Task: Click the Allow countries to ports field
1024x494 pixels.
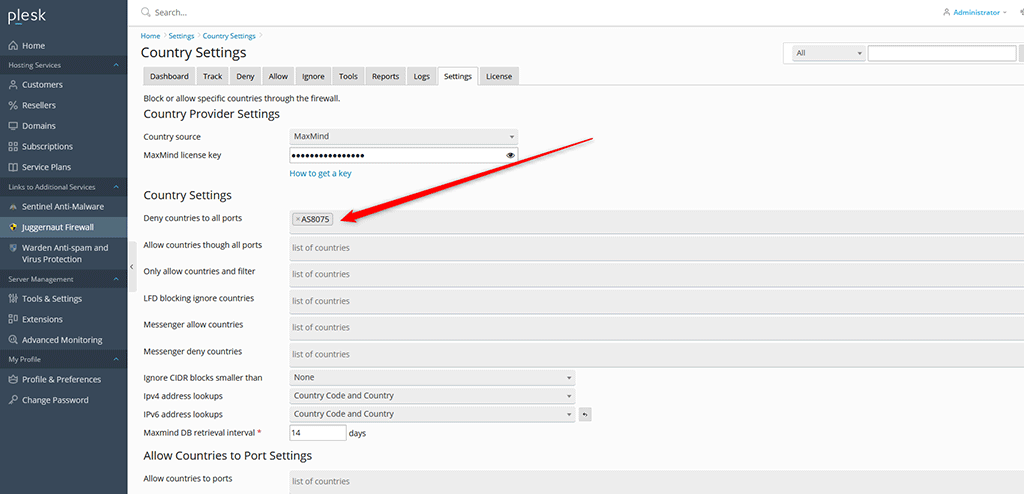Action: 656,482
